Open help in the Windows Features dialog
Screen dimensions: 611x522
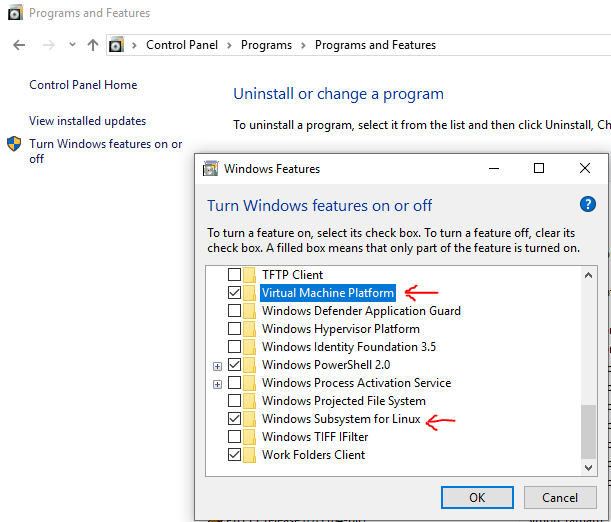pos(588,204)
